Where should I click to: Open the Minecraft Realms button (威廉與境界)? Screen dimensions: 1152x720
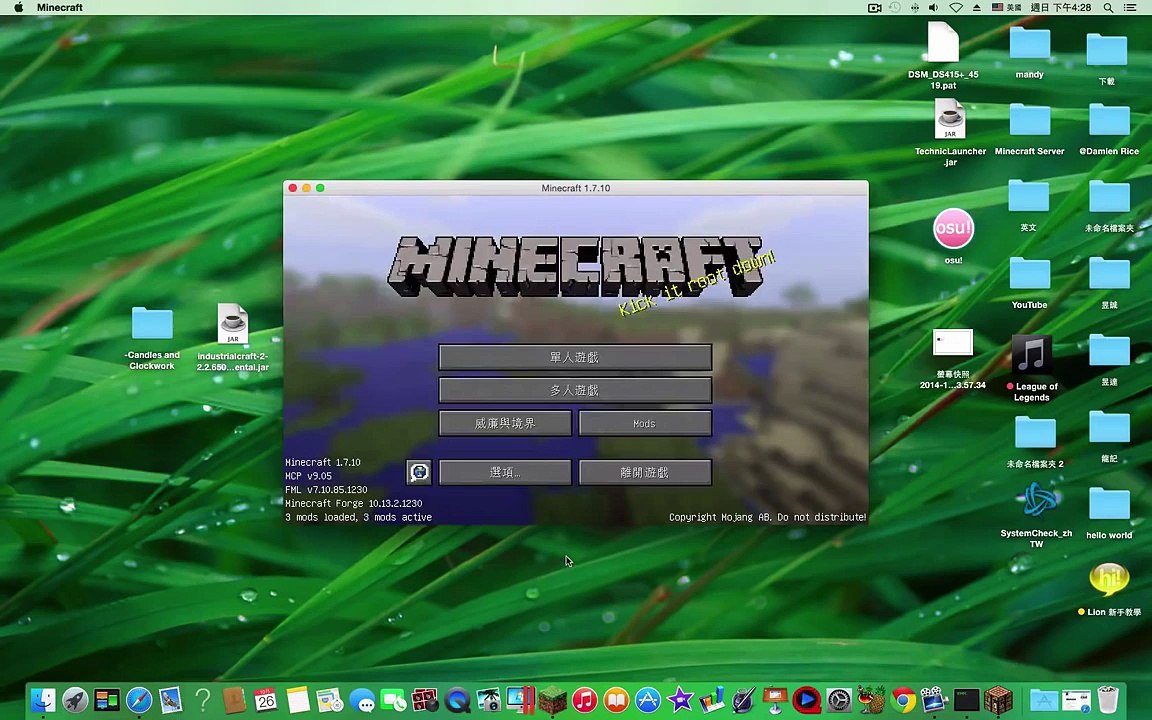(x=505, y=423)
